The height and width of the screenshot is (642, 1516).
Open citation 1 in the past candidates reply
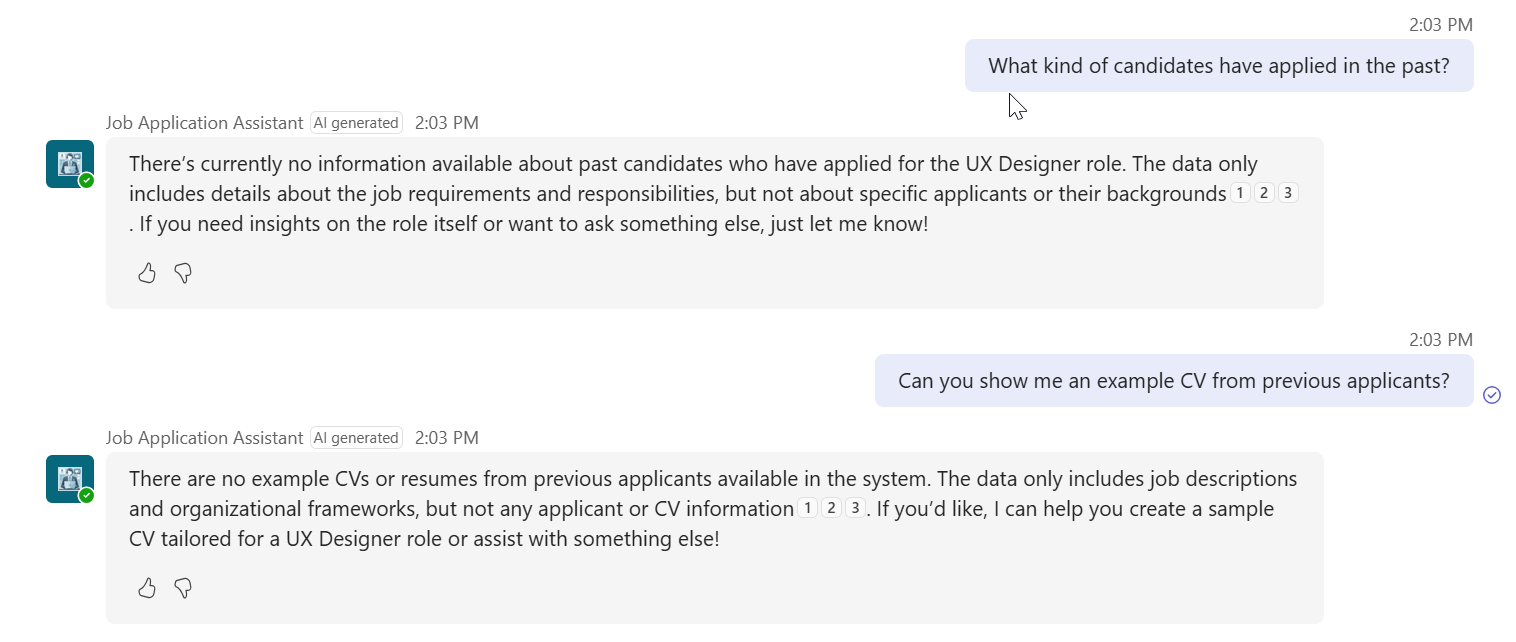1240,194
